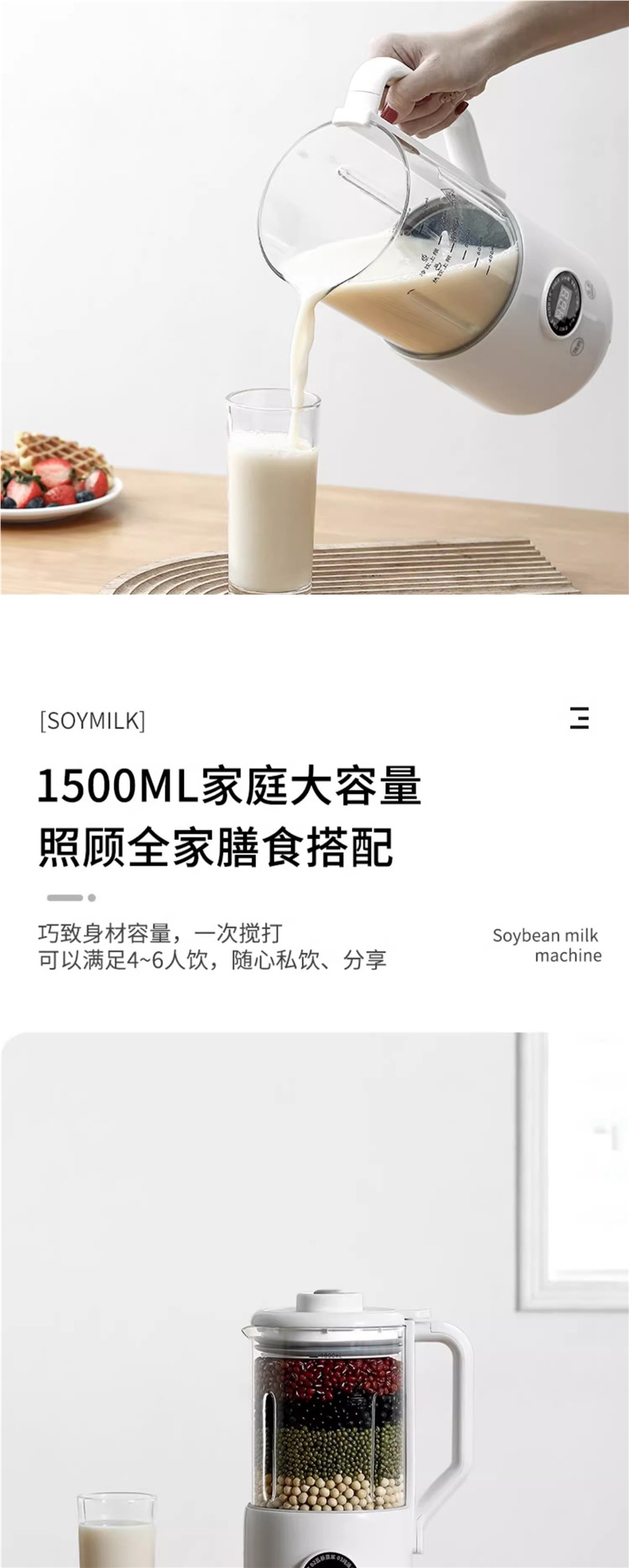The height and width of the screenshot is (1568, 629).
Task: Click the gray pill-and-dot indicator under the headline
Action: pos(71,897)
